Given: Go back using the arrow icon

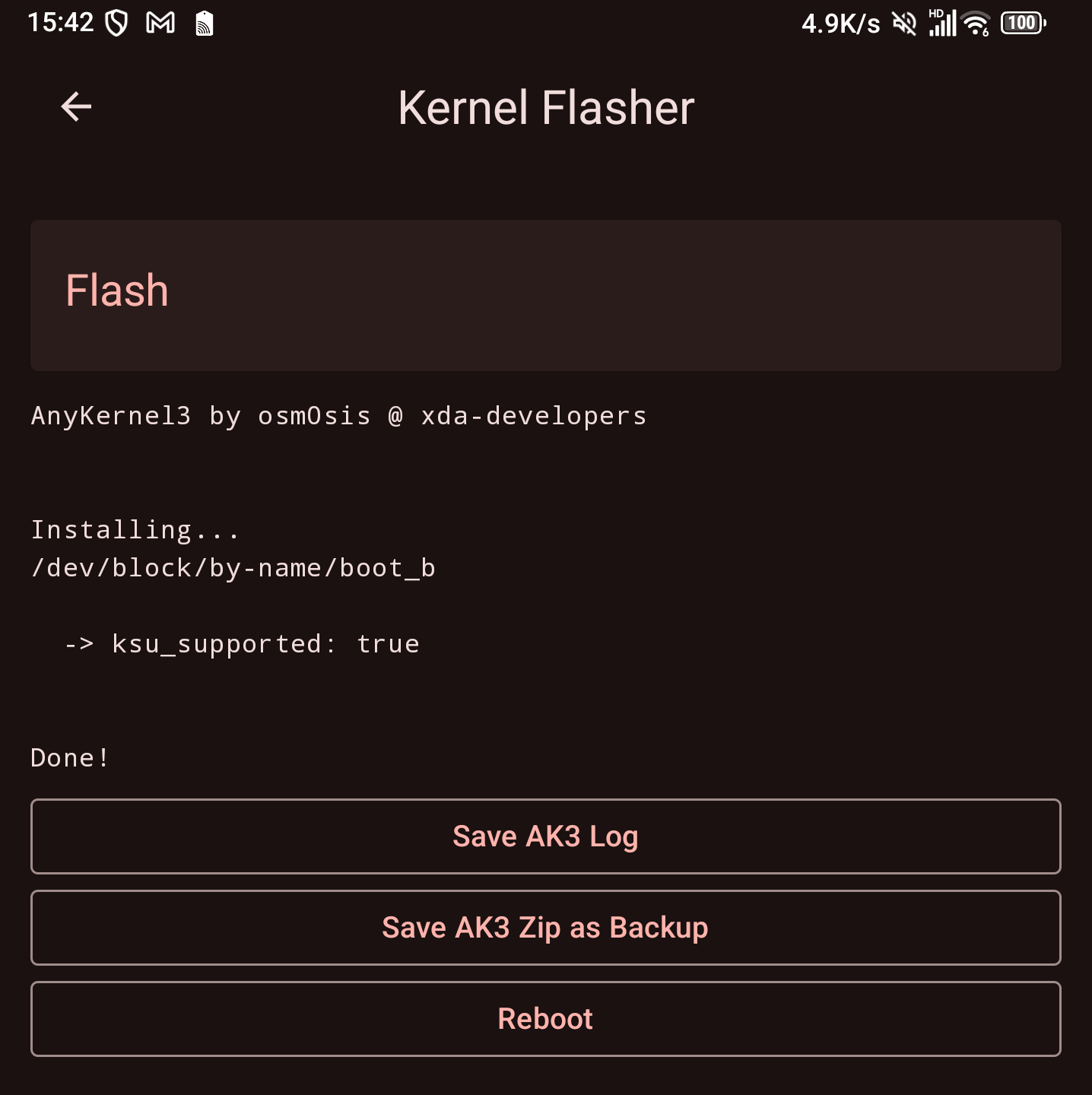Looking at the screenshot, I should [76, 106].
